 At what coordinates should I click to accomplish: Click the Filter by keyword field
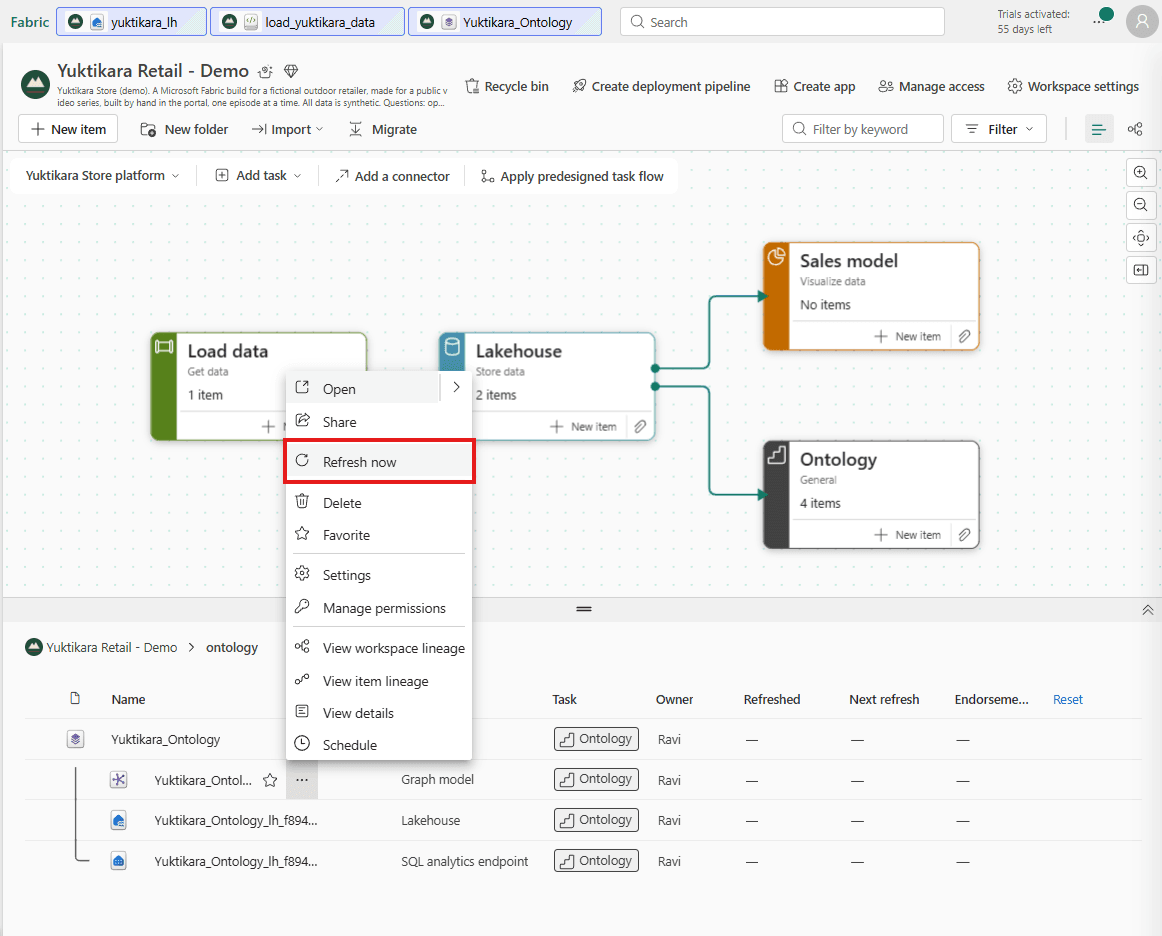863,130
